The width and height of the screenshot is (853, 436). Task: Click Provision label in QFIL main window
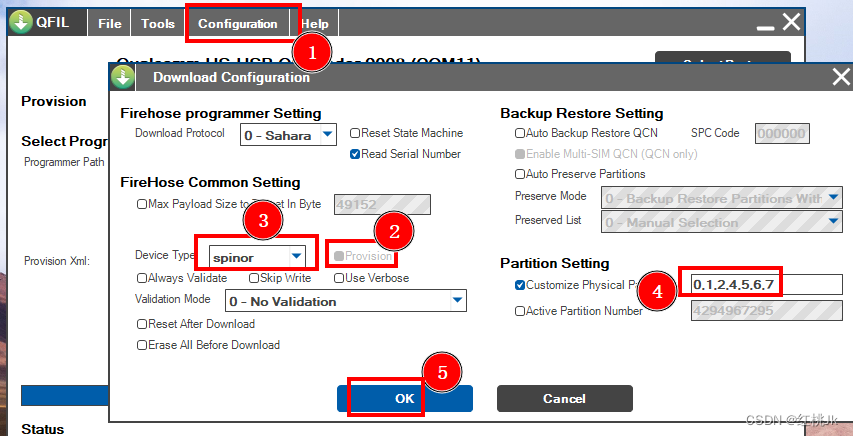coord(53,101)
